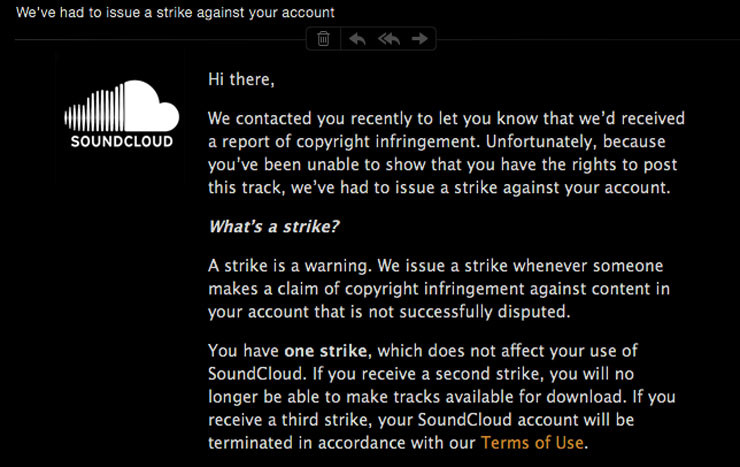Click the line starting "receive a third strike"
This screenshot has width=740, height=467.
[421, 420]
